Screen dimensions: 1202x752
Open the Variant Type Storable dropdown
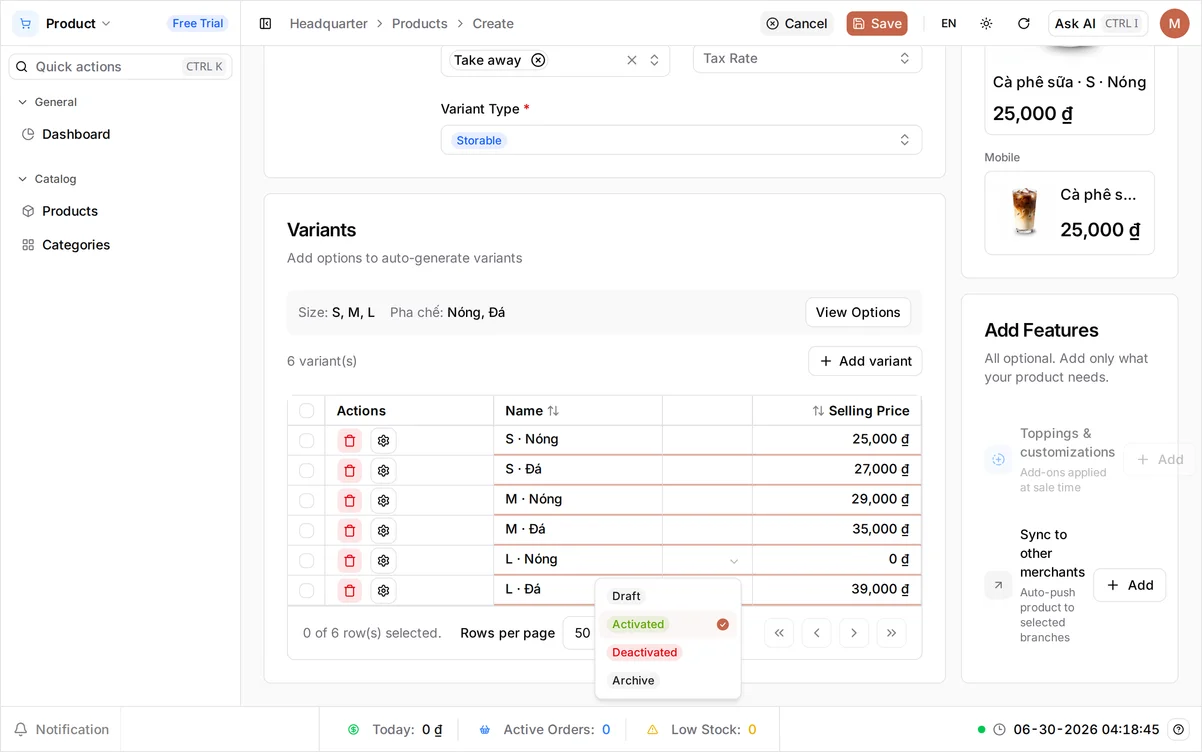click(x=681, y=140)
